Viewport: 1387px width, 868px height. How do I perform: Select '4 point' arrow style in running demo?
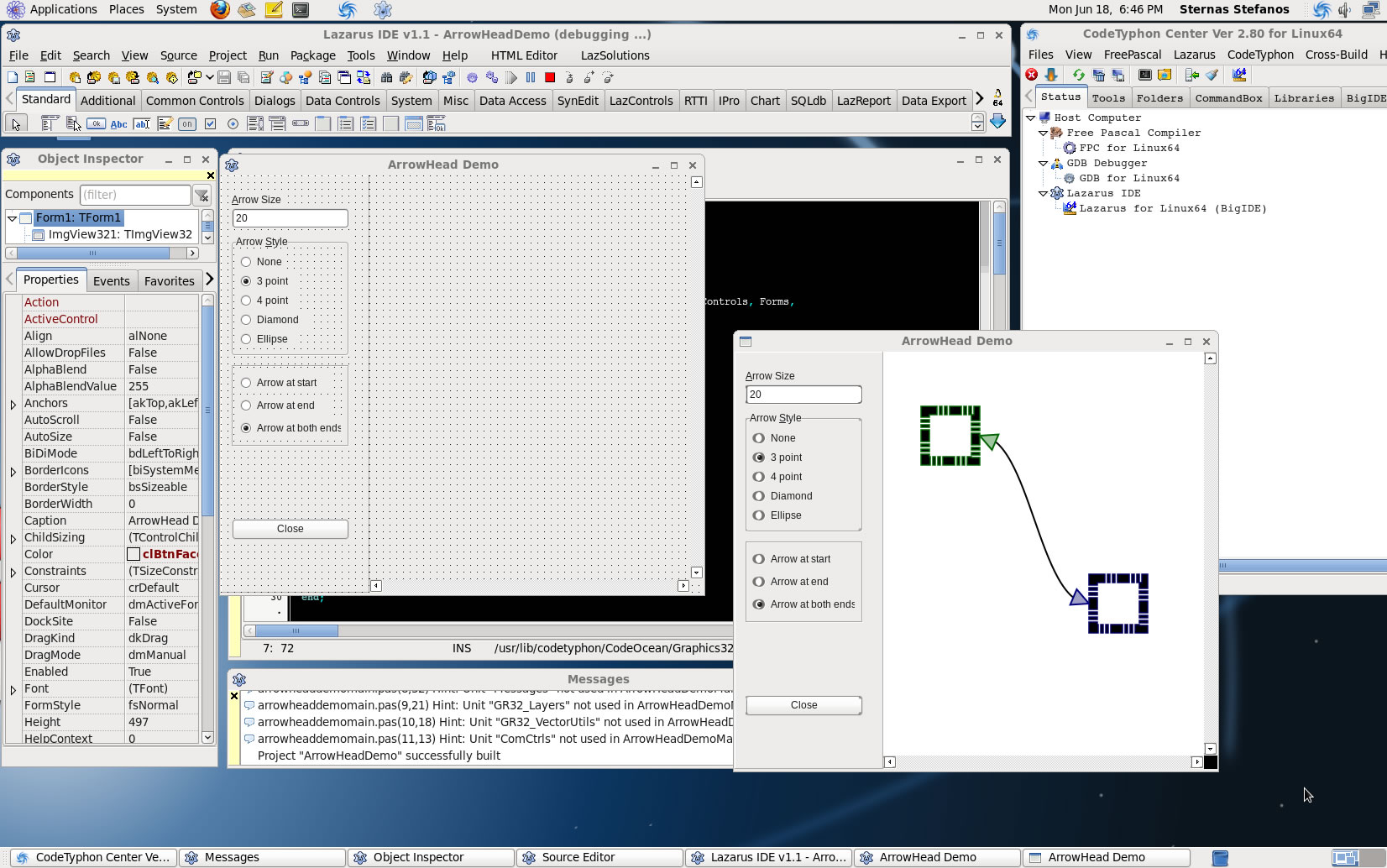point(759,477)
